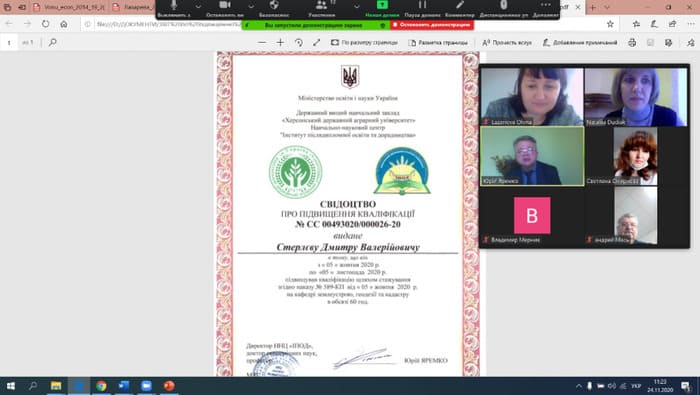
Task: Mute microphone in Zoom toolbar
Action: (174, 8)
